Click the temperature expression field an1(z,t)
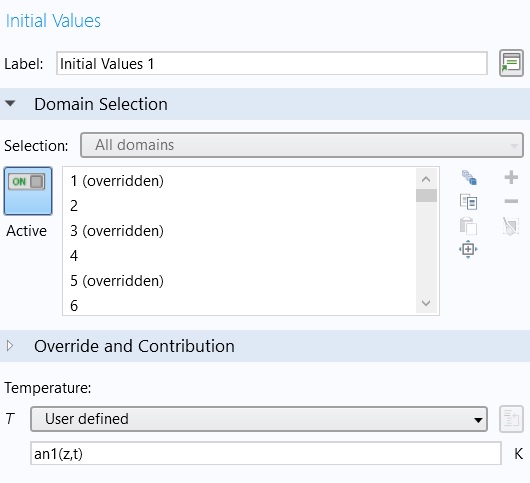 click(266, 453)
